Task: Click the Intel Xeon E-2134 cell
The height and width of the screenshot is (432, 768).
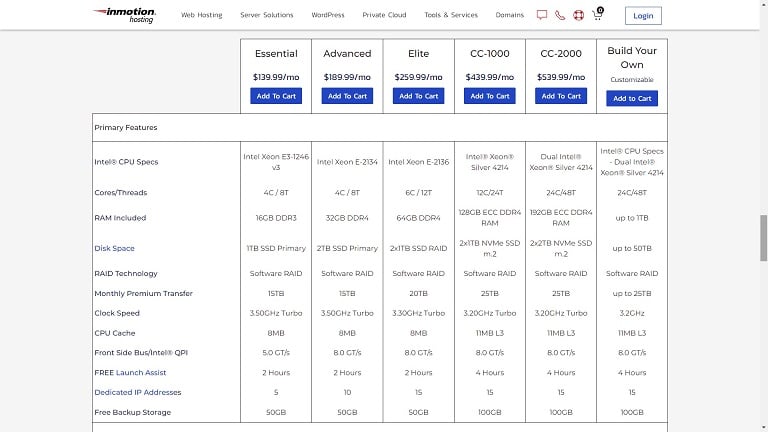Action: [x=347, y=162]
